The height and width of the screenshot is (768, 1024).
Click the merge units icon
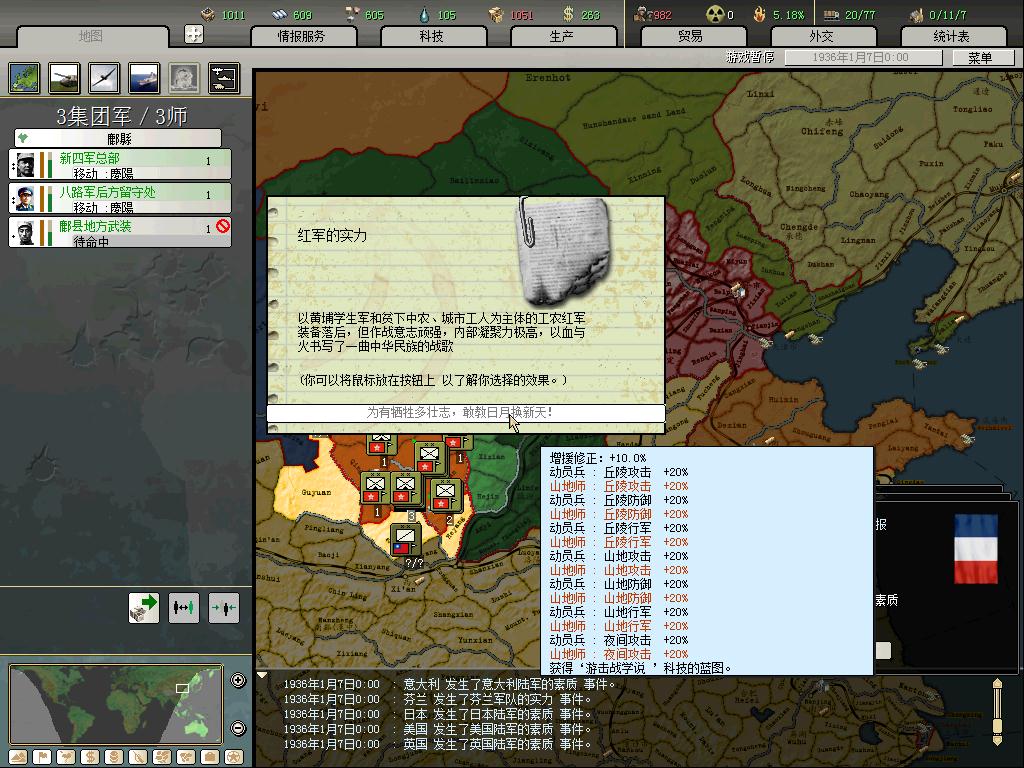tap(224, 608)
